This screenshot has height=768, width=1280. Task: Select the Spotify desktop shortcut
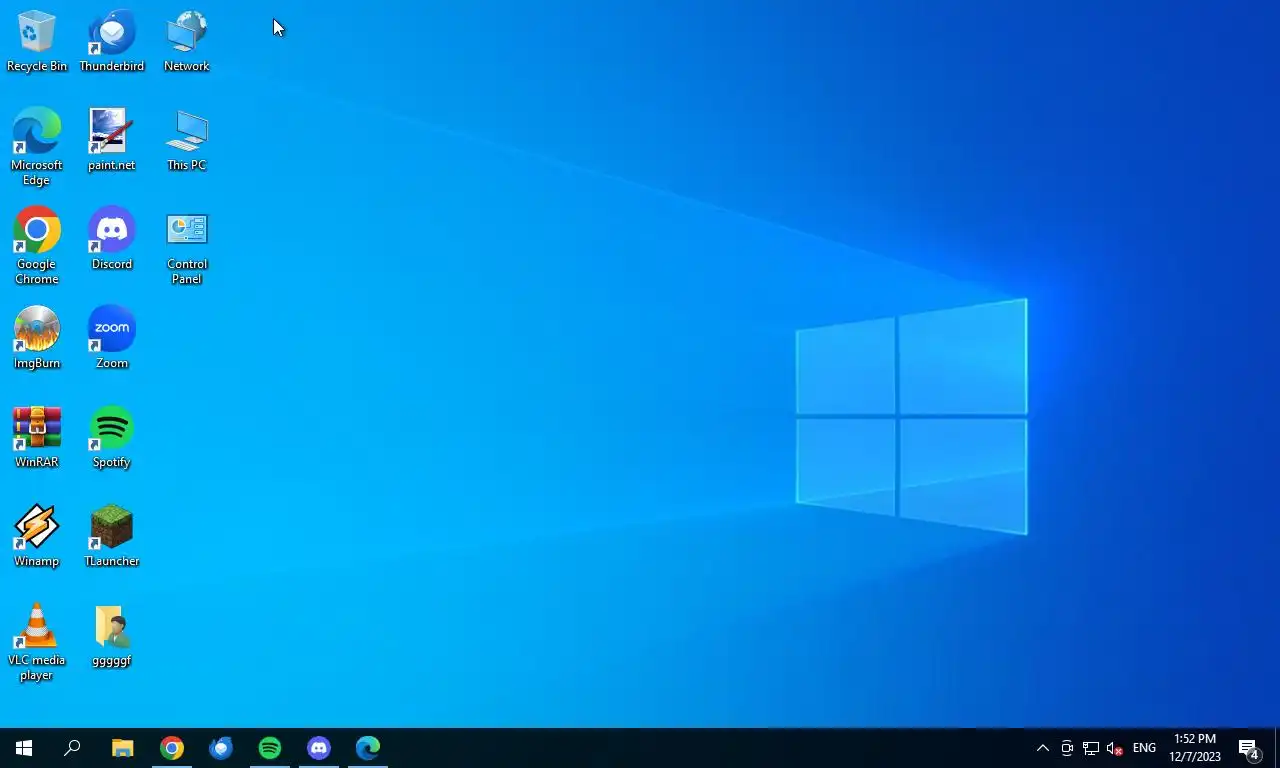[x=112, y=437]
